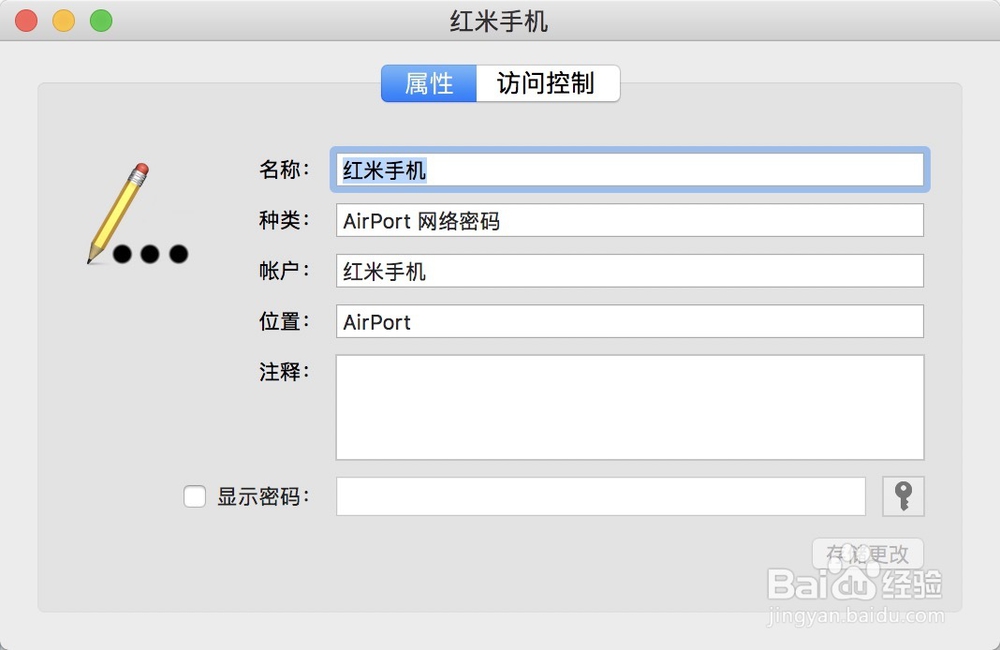The height and width of the screenshot is (650, 1000).
Task: Focus the empty password field
Action: tap(600, 496)
